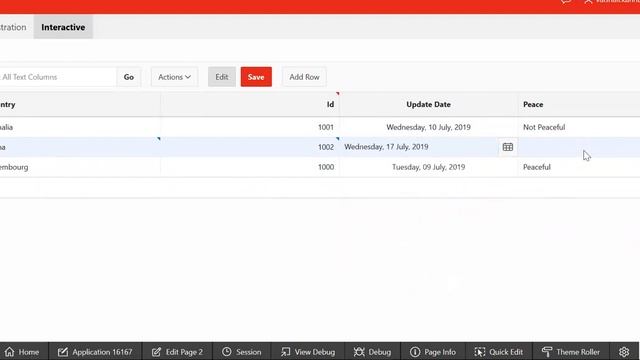Screen dimensions: 640x360
Task: Click the Add Row button
Action: point(304,77)
